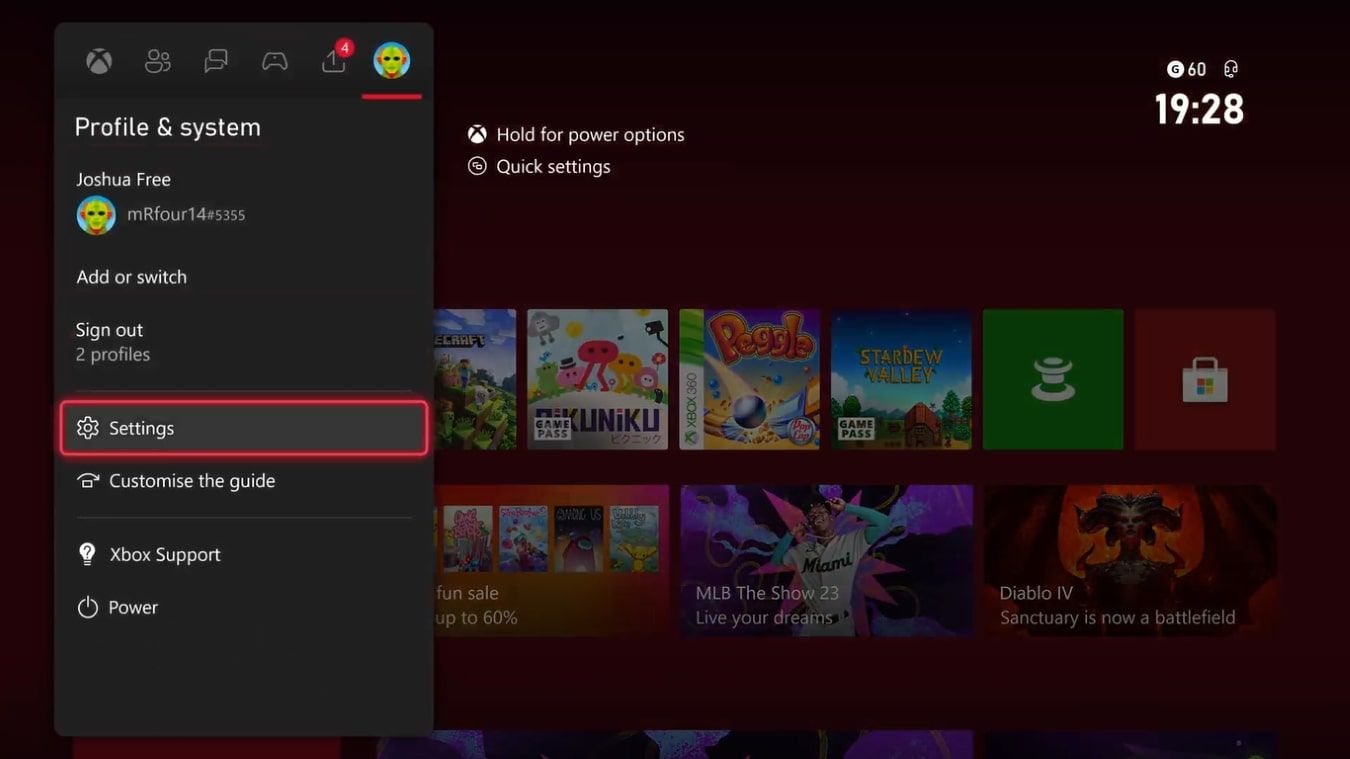Open the MLB The Show 23 card
The height and width of the screenshot is (759, 1350).
(827, 560)
